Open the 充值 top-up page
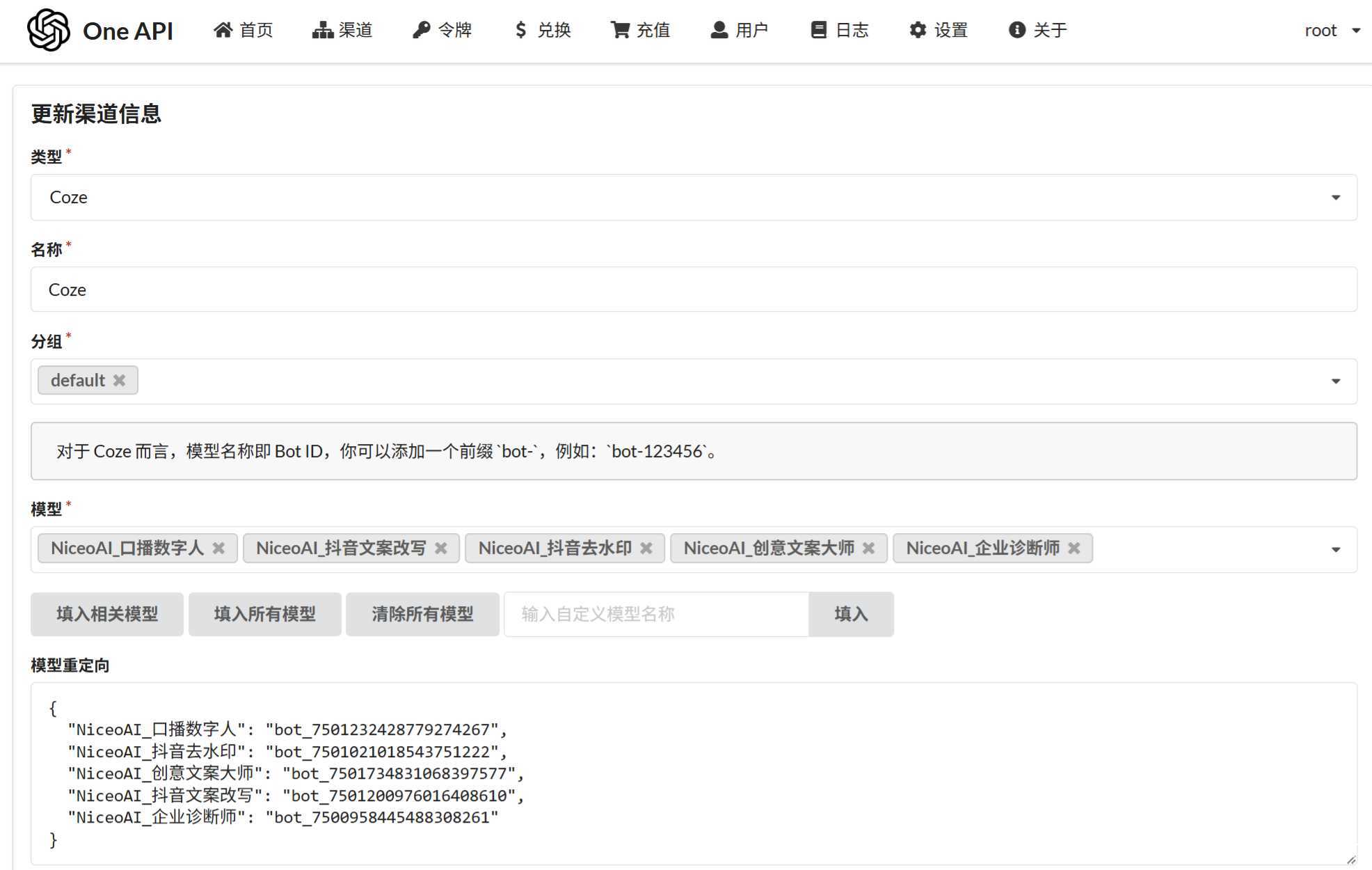Image resolution: width=1372 pixels, height=870 pixels. tap(640, 30)
